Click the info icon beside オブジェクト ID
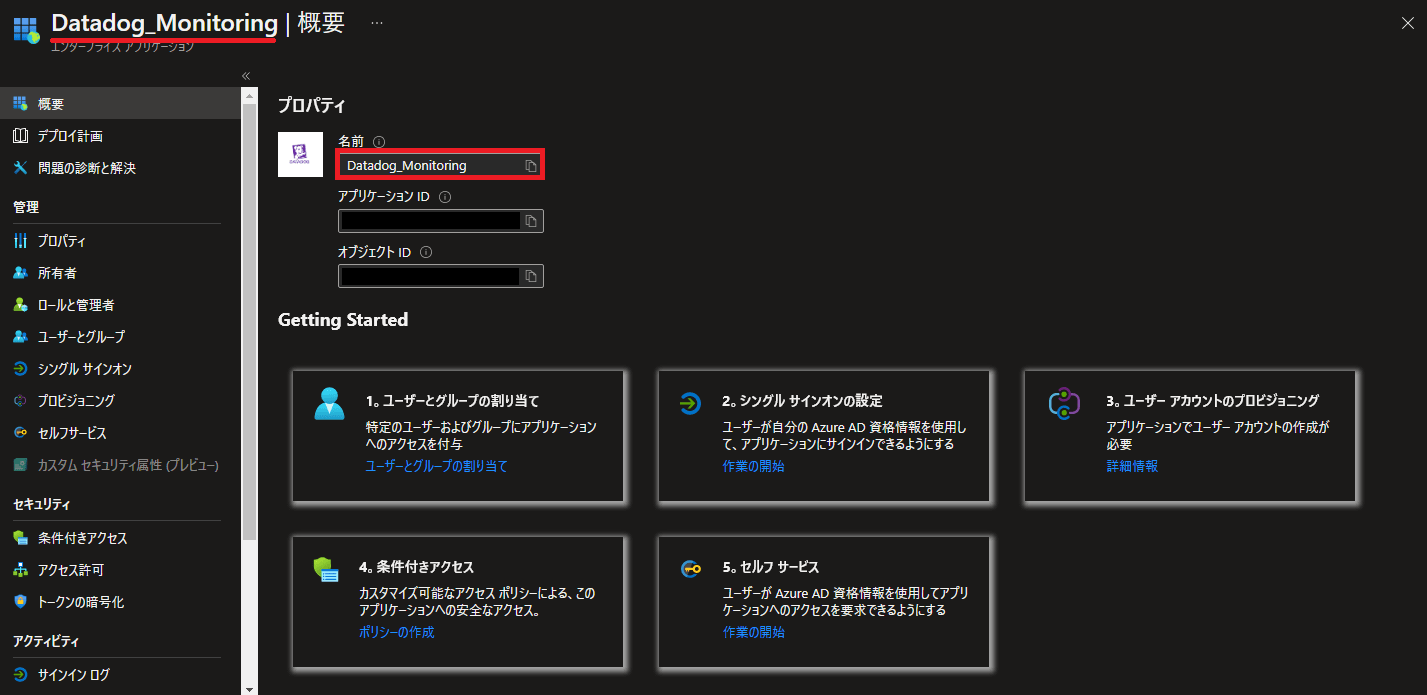Viewport: 1427px width, 695px height. pyautogui.click(x=426, y=253)
